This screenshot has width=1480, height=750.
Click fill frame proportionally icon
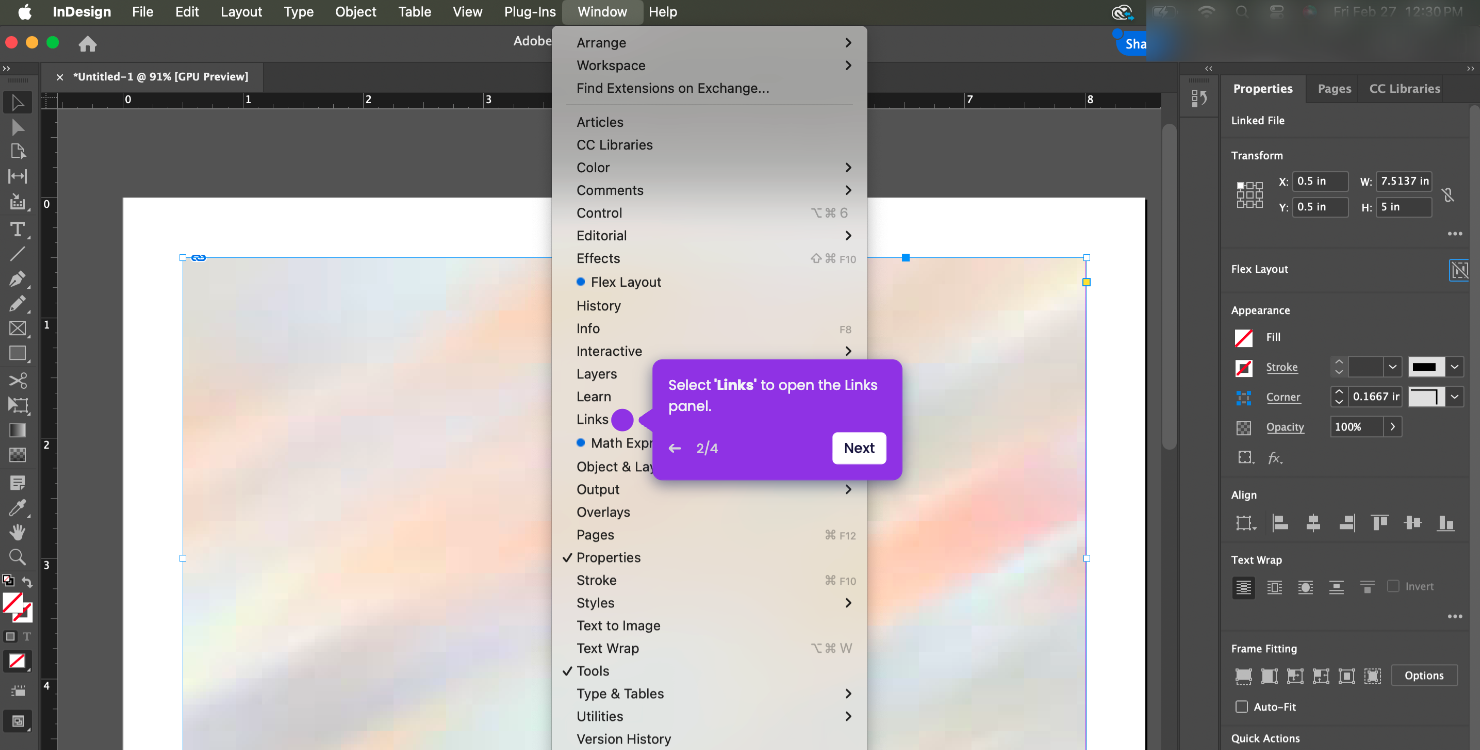click(1244, 676)
